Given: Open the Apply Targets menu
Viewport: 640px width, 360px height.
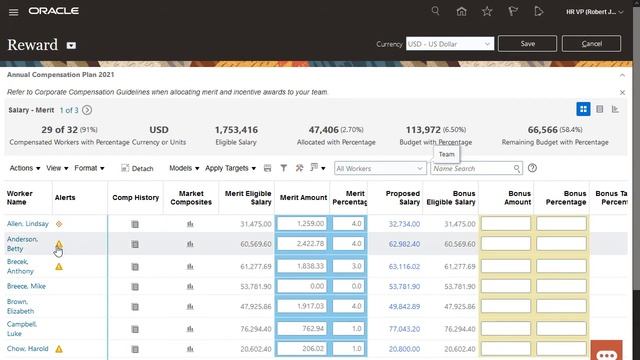Looking at the screenshot, I should tap(231, 168).
